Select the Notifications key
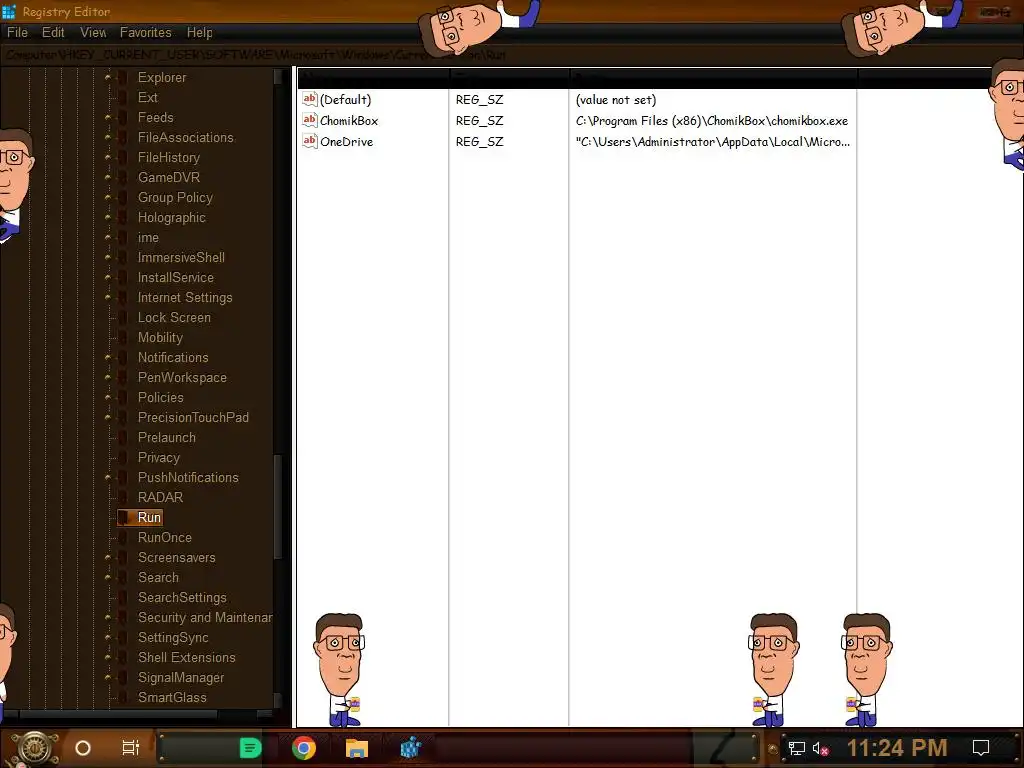 [173, 357]
